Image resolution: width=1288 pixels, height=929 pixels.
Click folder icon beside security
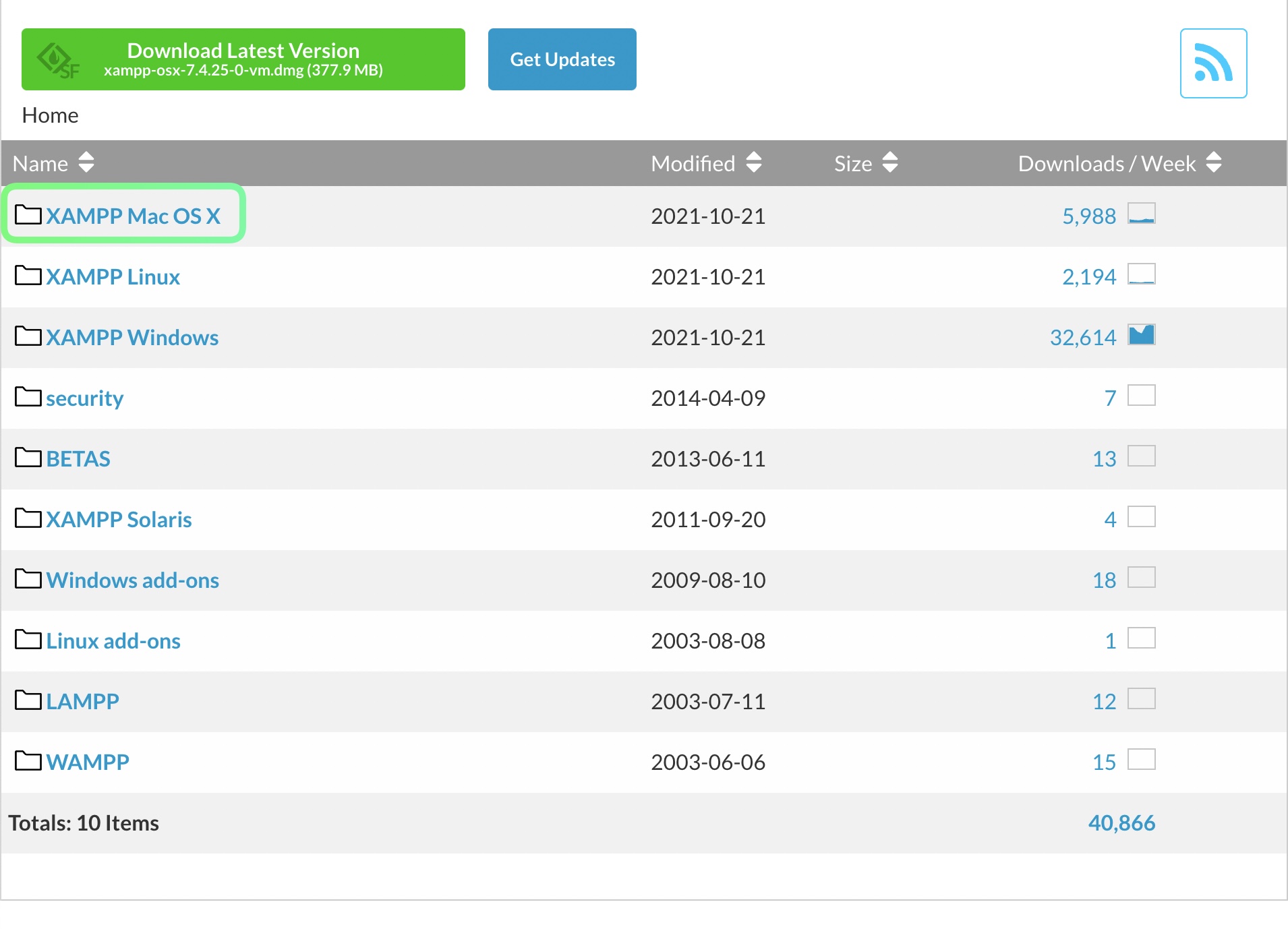28,396
